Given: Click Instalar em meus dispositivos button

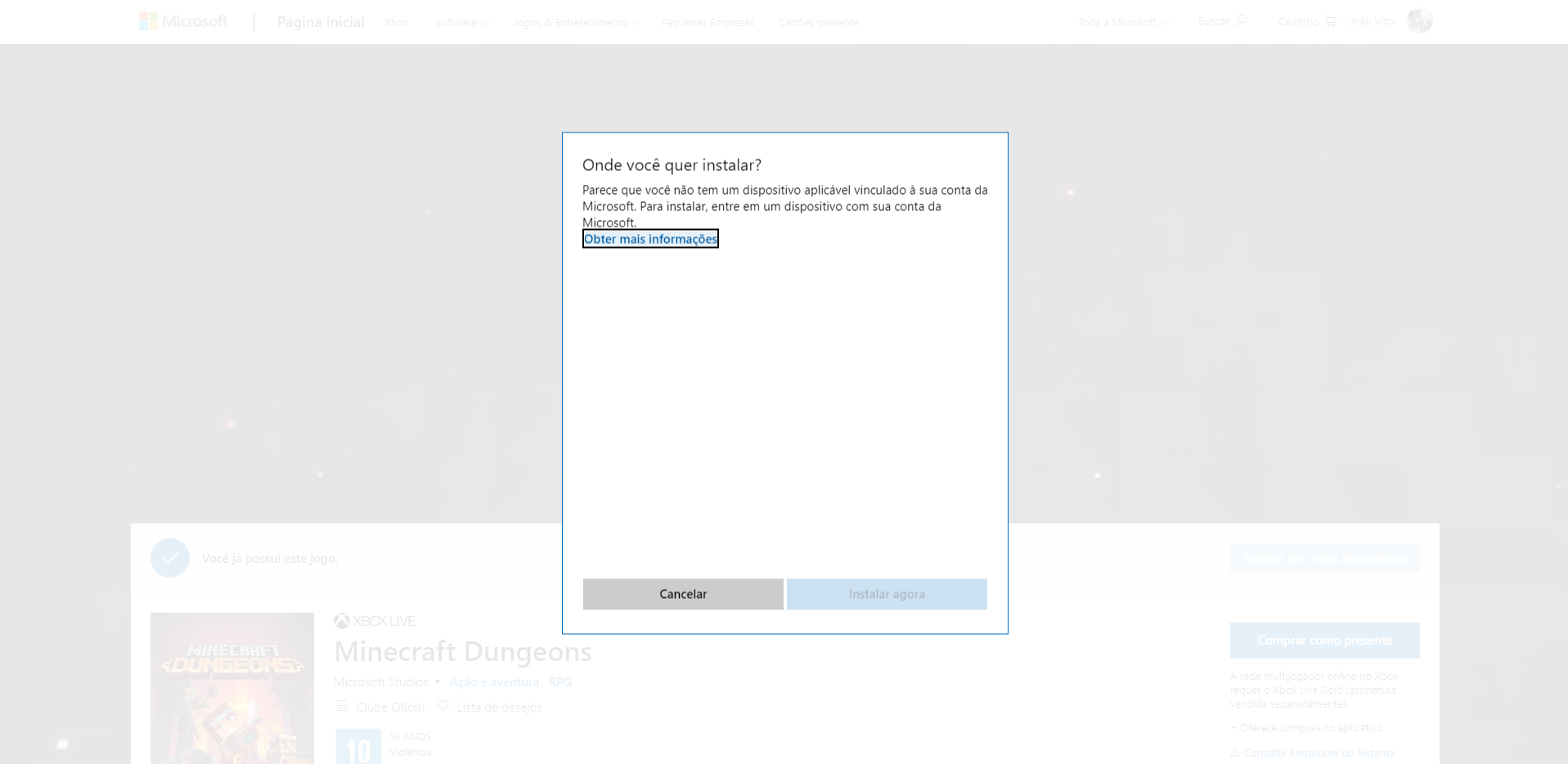Looking at the screenshot, I should pos(1324,558).
